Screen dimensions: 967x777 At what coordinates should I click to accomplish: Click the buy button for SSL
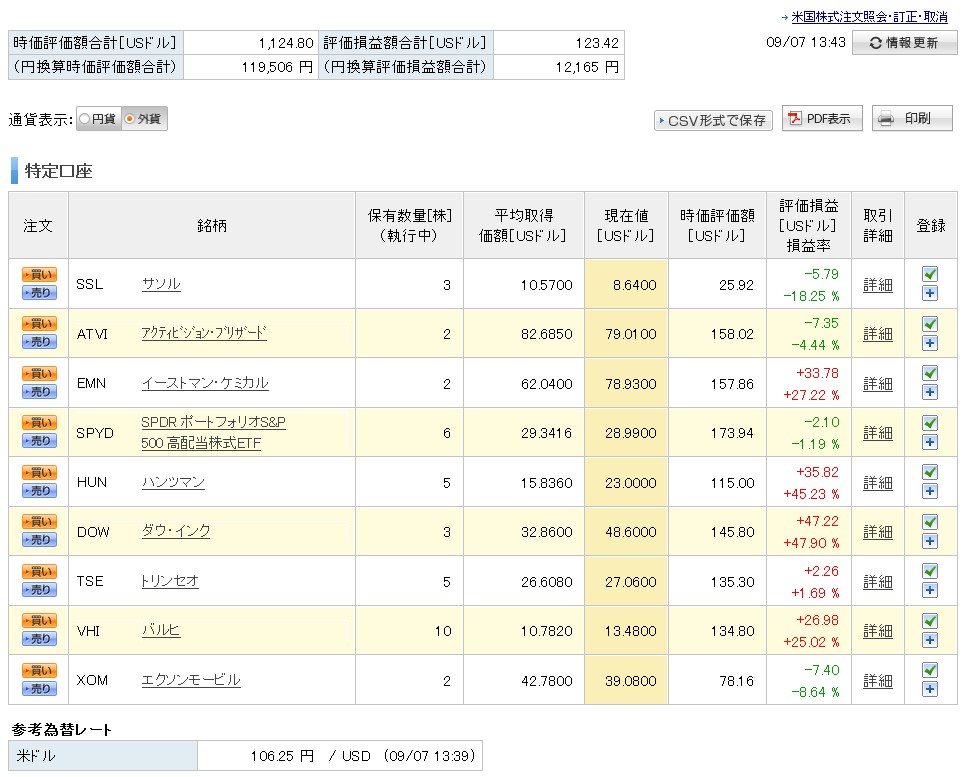tap(39, 274)
